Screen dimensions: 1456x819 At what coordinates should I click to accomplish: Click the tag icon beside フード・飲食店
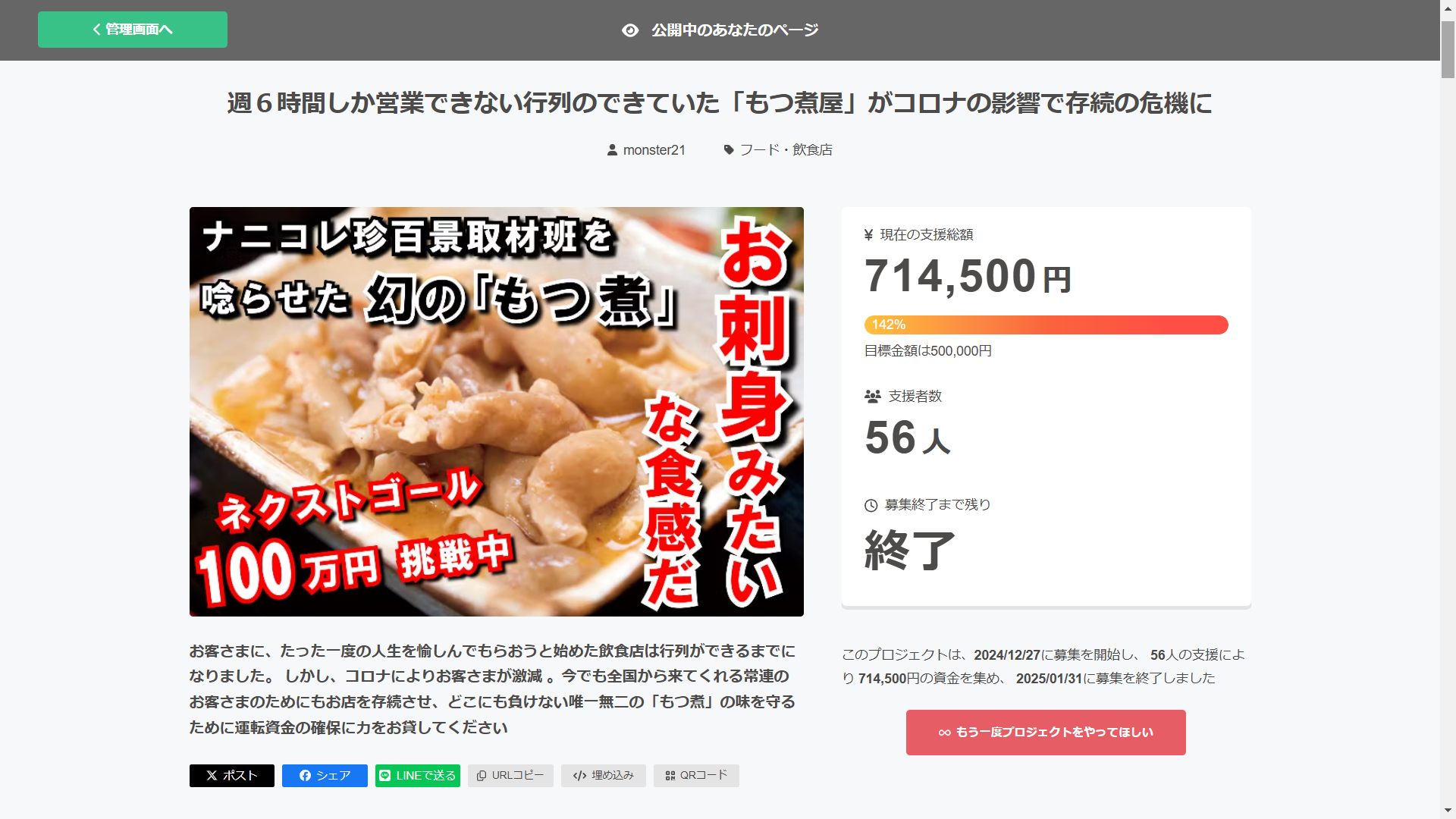729,150
